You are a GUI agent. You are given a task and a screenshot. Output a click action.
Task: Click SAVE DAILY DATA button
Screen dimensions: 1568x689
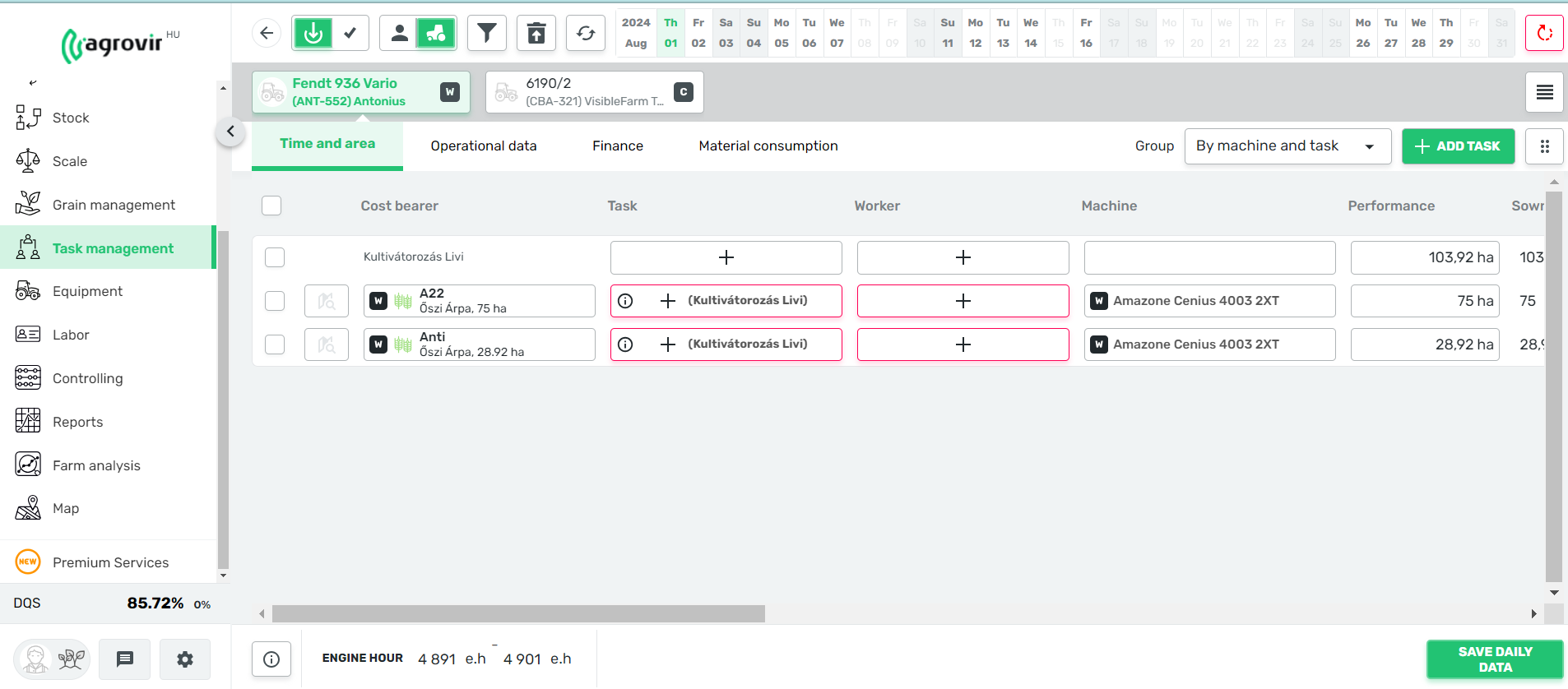(x=1495, y=659)
